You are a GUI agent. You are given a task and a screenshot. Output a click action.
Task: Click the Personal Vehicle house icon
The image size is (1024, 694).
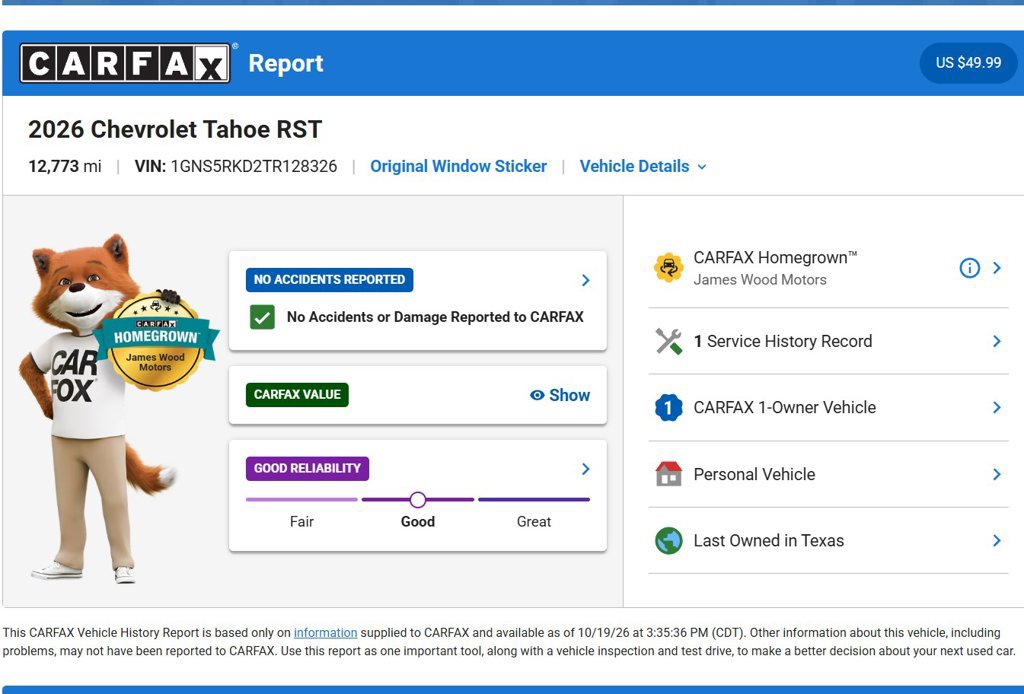click(669, 474)
